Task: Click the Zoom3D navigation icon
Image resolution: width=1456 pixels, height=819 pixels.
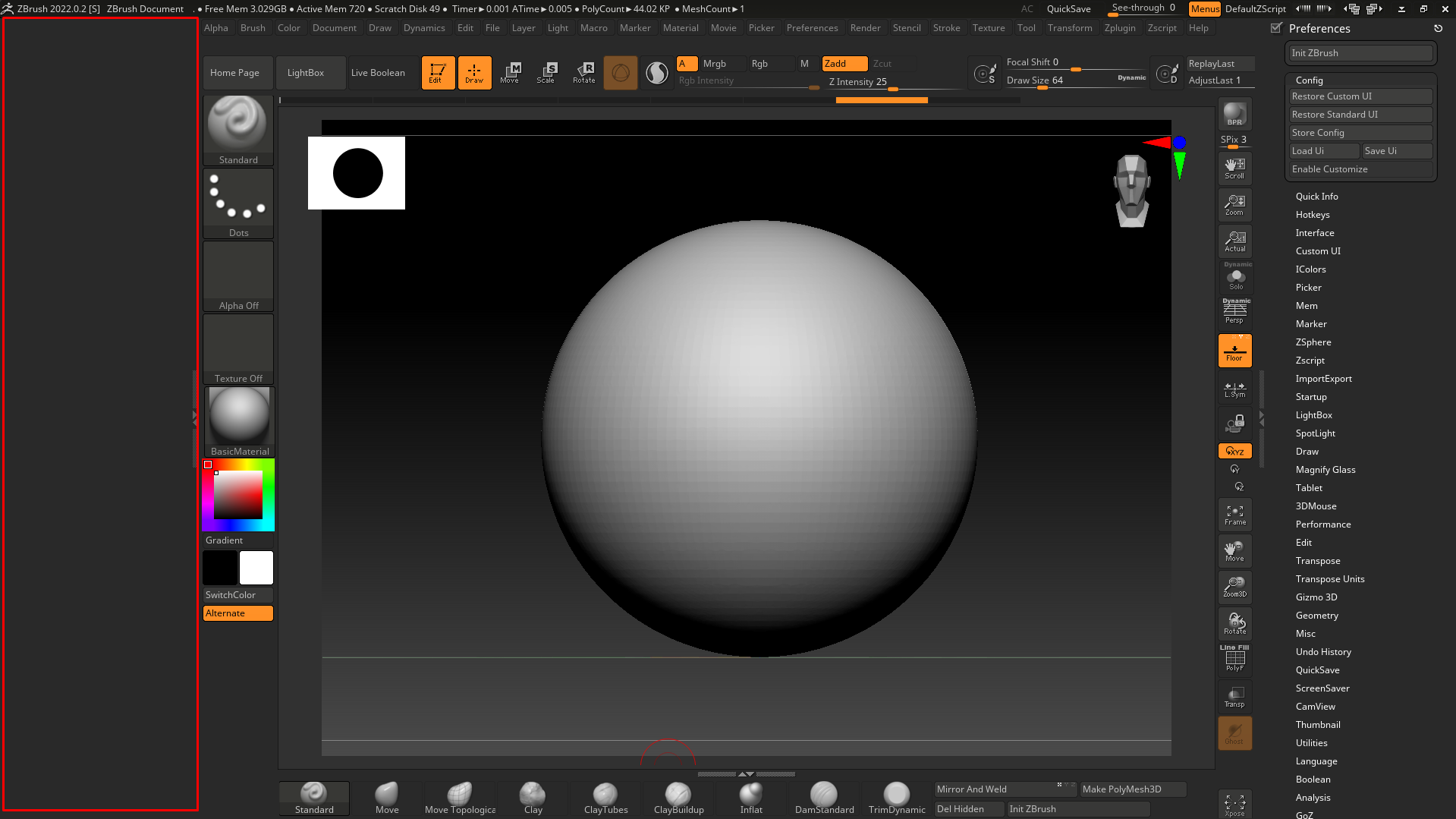Action: point(1234,587)
